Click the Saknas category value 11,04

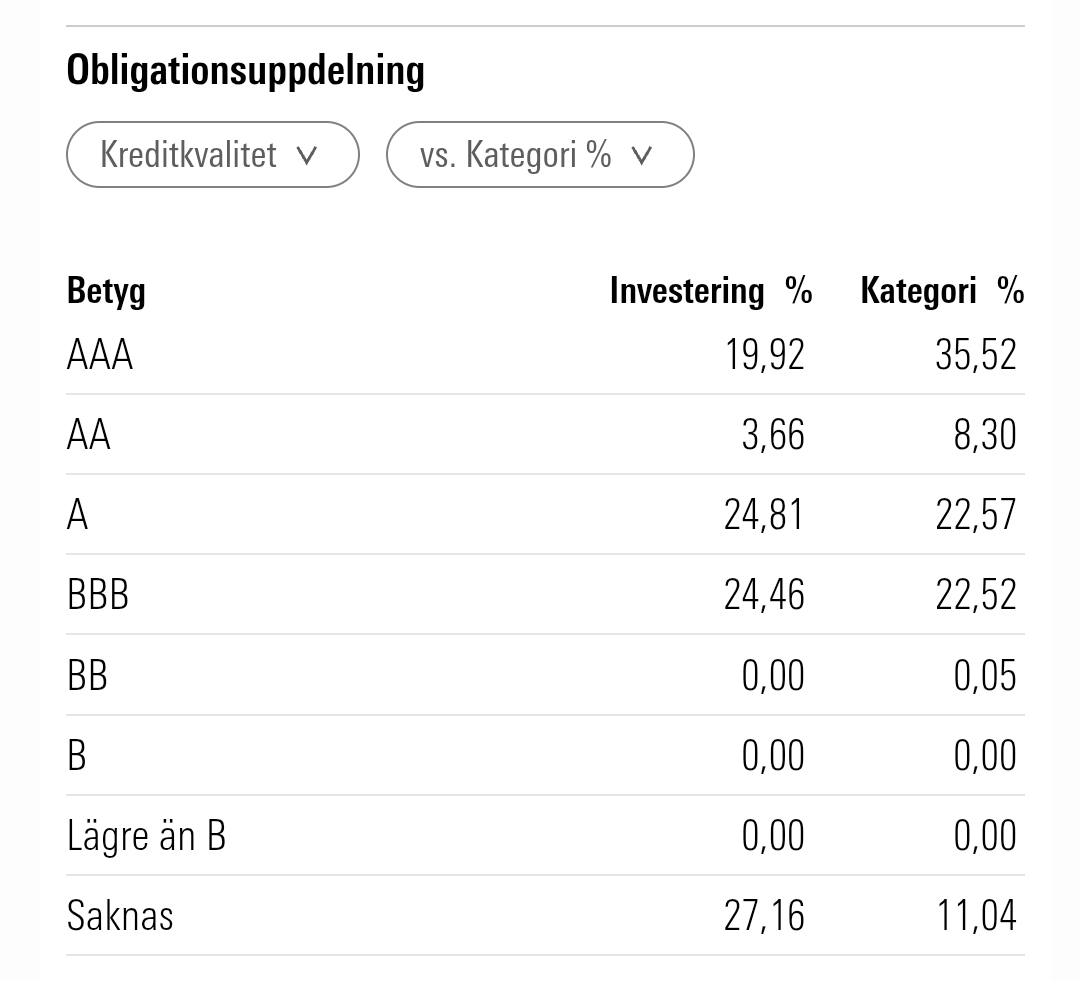click(x=976, y=916)
